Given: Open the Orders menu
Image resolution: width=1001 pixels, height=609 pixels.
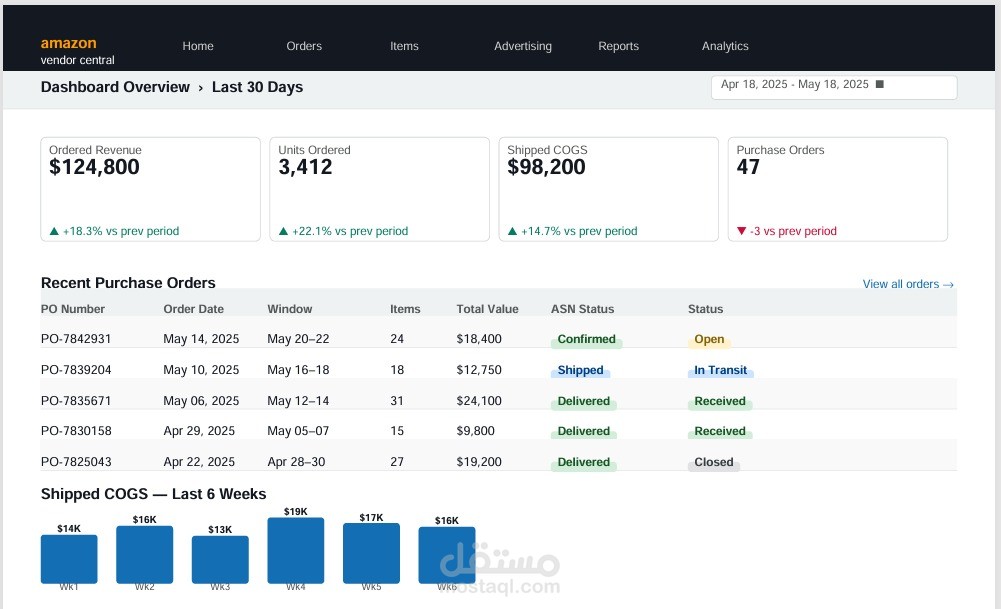Looking at the screenshot, I should point(304,46).
